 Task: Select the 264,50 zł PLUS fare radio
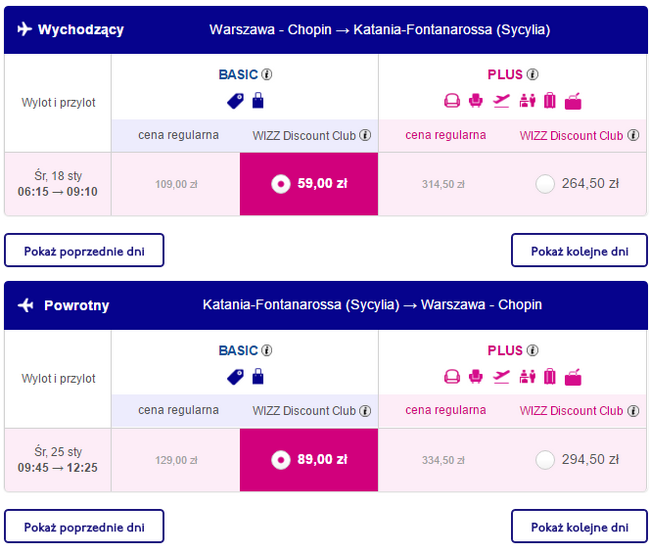click(x=545, y=184)
